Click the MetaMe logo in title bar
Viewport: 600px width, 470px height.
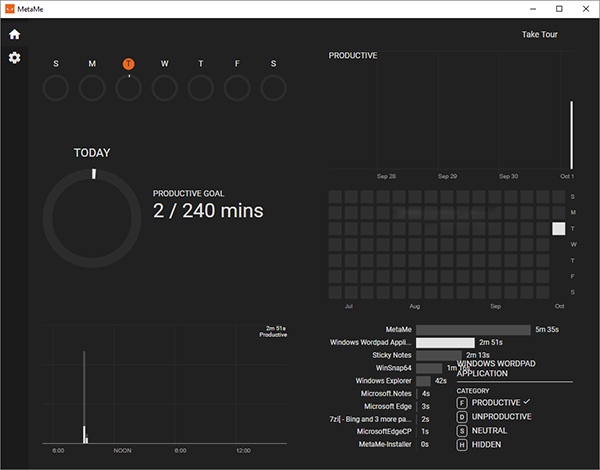[x=9, y=9]
